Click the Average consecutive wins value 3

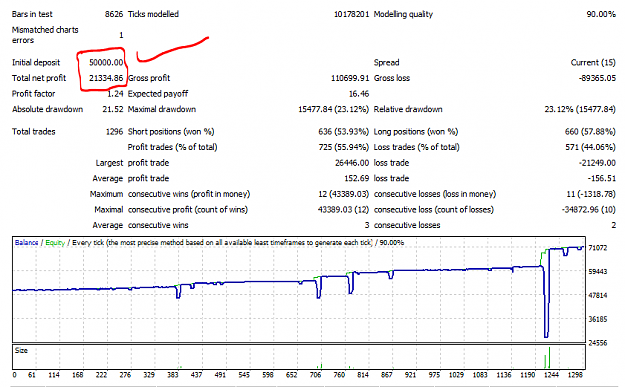click(x=367, y=225)
